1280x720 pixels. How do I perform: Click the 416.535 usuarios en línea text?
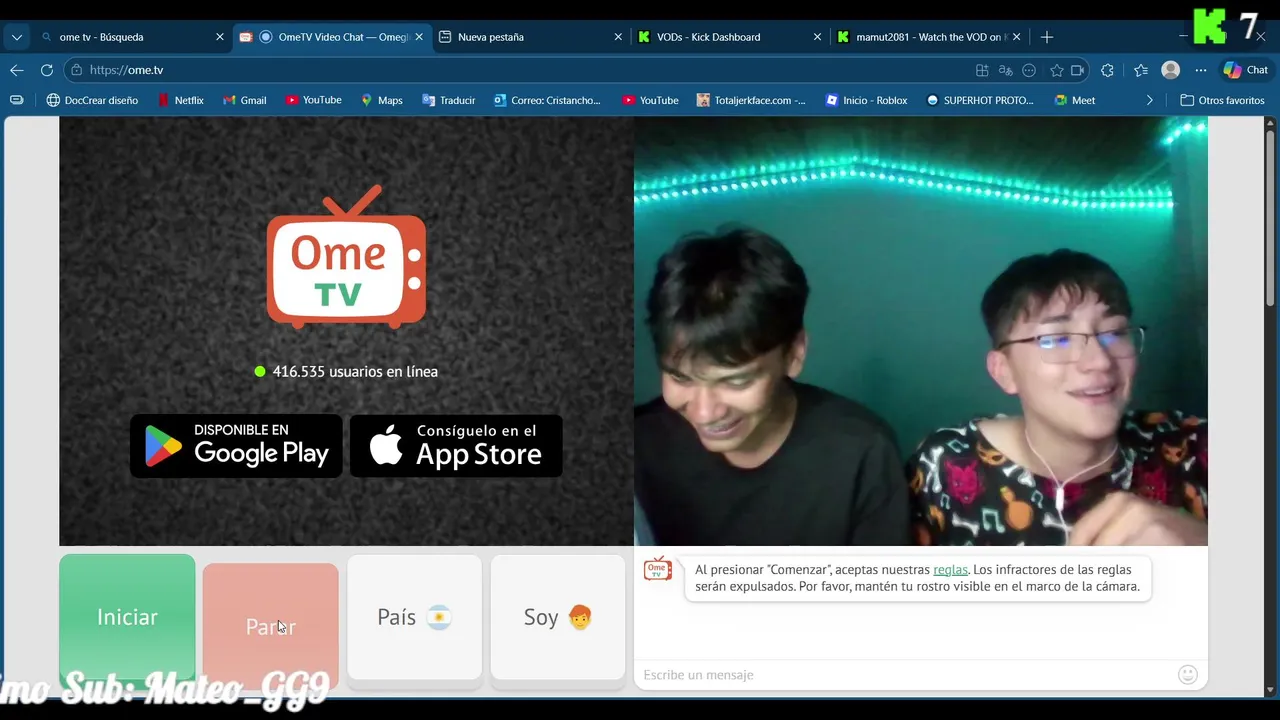coord(355,371)
